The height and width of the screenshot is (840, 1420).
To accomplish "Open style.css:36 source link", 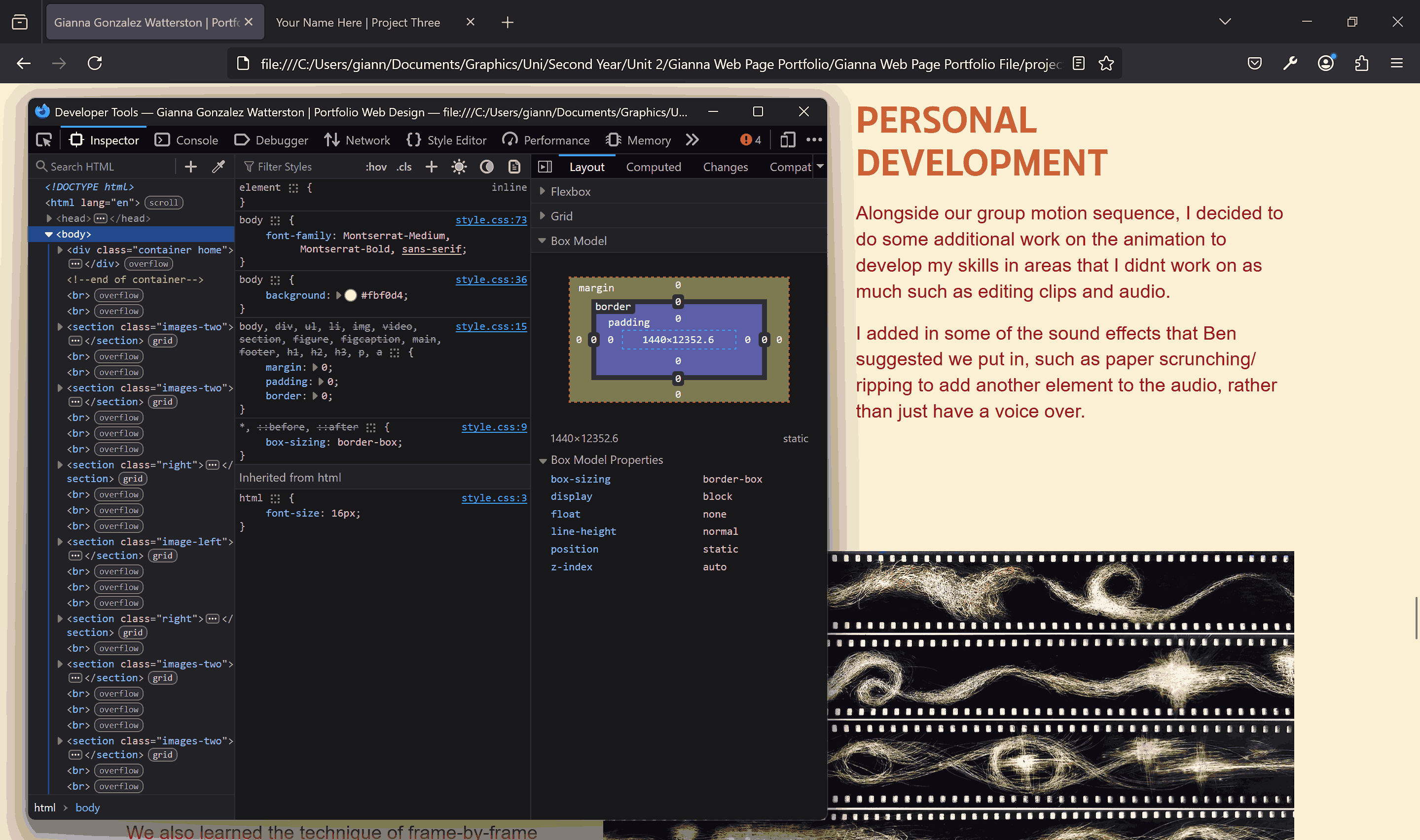I will point(491,279).
